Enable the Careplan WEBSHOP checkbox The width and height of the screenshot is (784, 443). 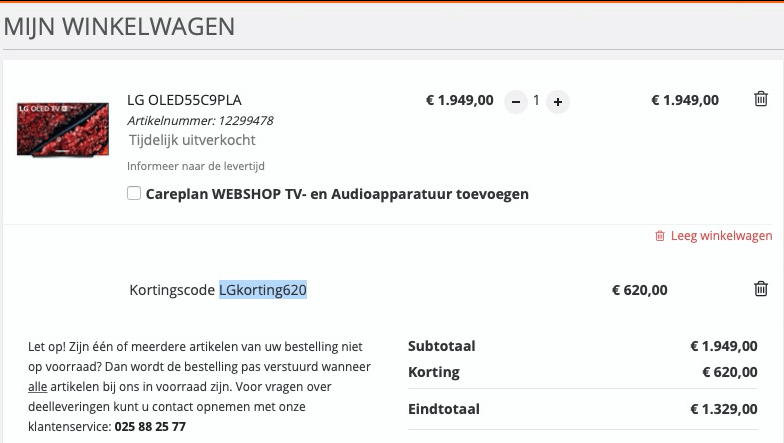(x=134, y=194)
